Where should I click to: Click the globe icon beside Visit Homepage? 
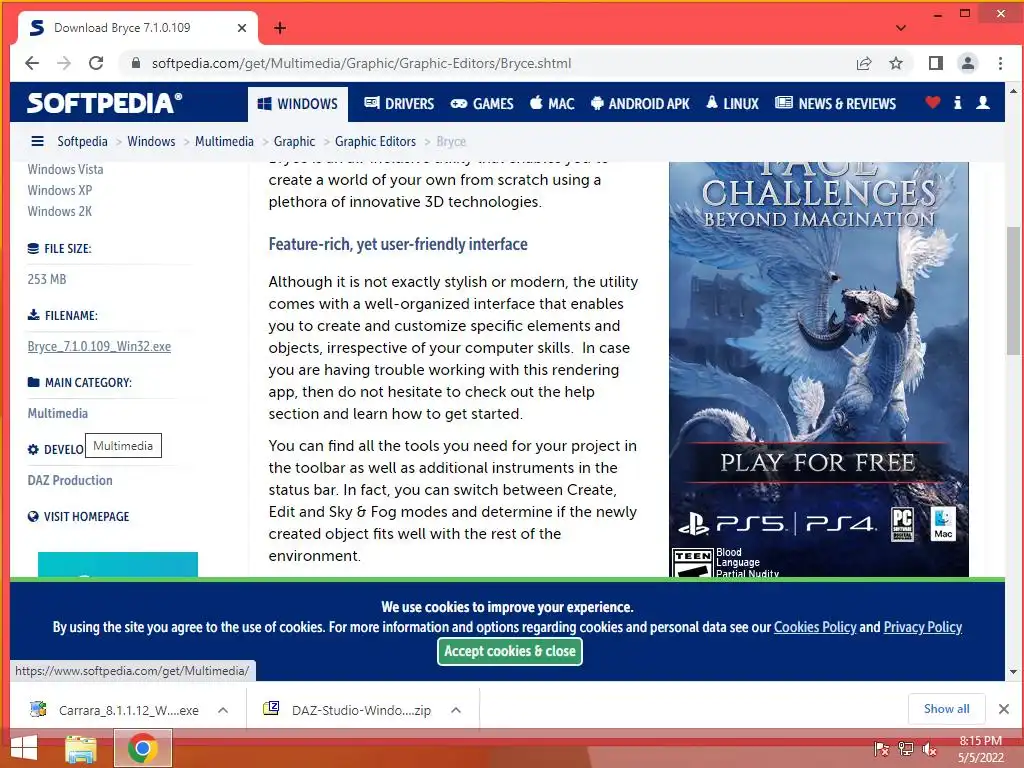33,517
